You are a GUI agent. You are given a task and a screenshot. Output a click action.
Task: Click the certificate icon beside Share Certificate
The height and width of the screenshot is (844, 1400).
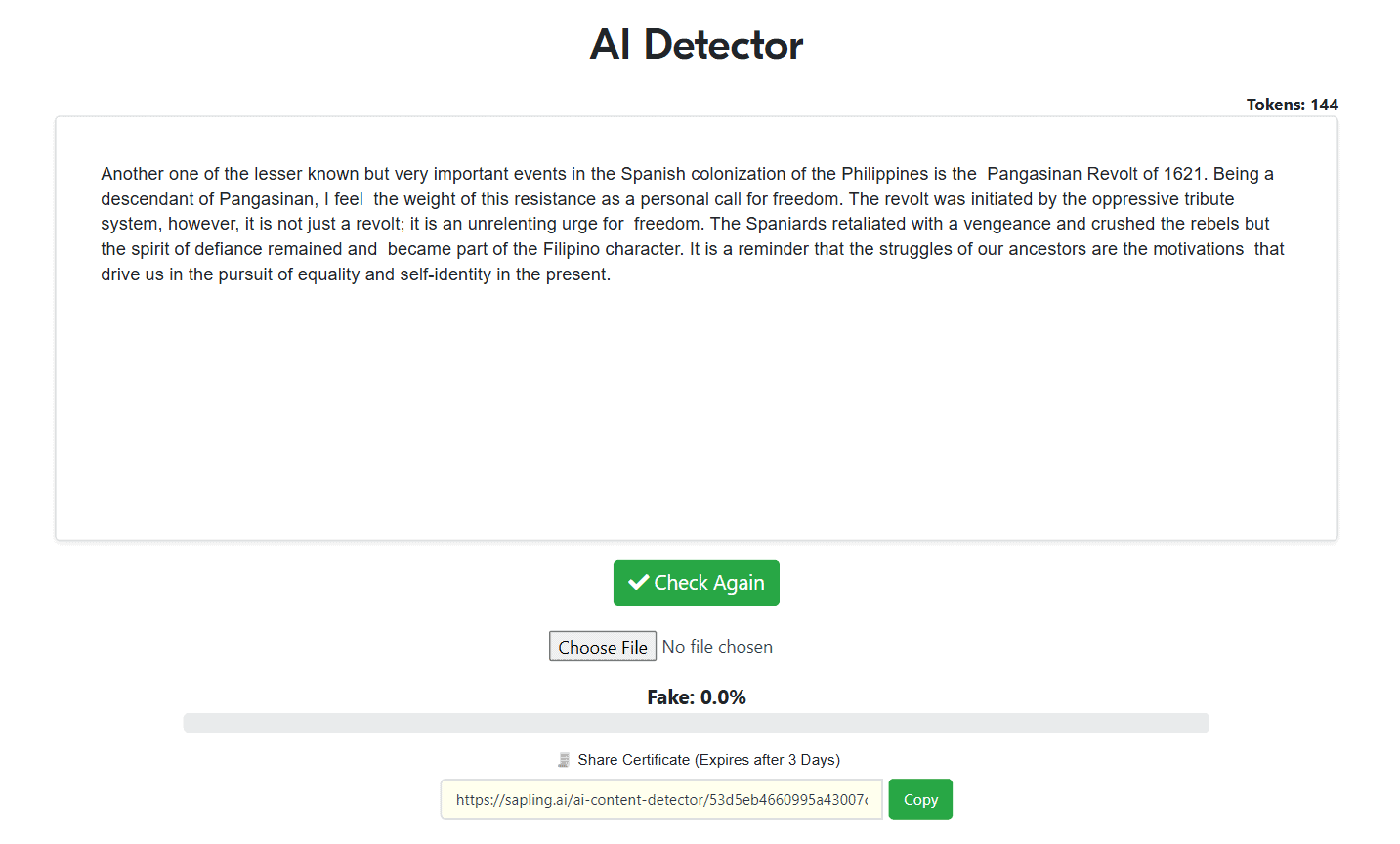click(x=564, y=760)
